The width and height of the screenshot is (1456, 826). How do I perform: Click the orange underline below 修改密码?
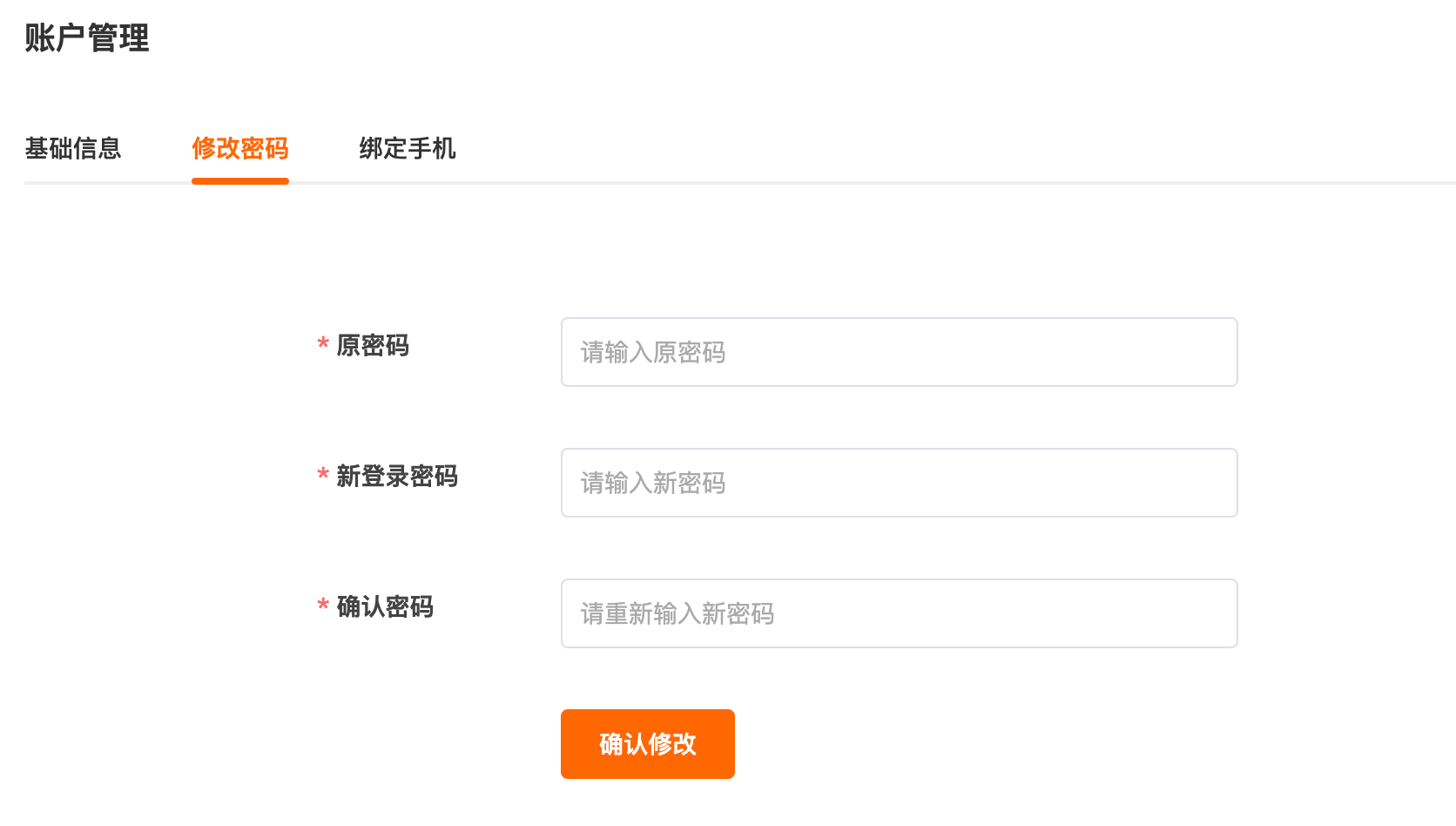click(240, 181)
